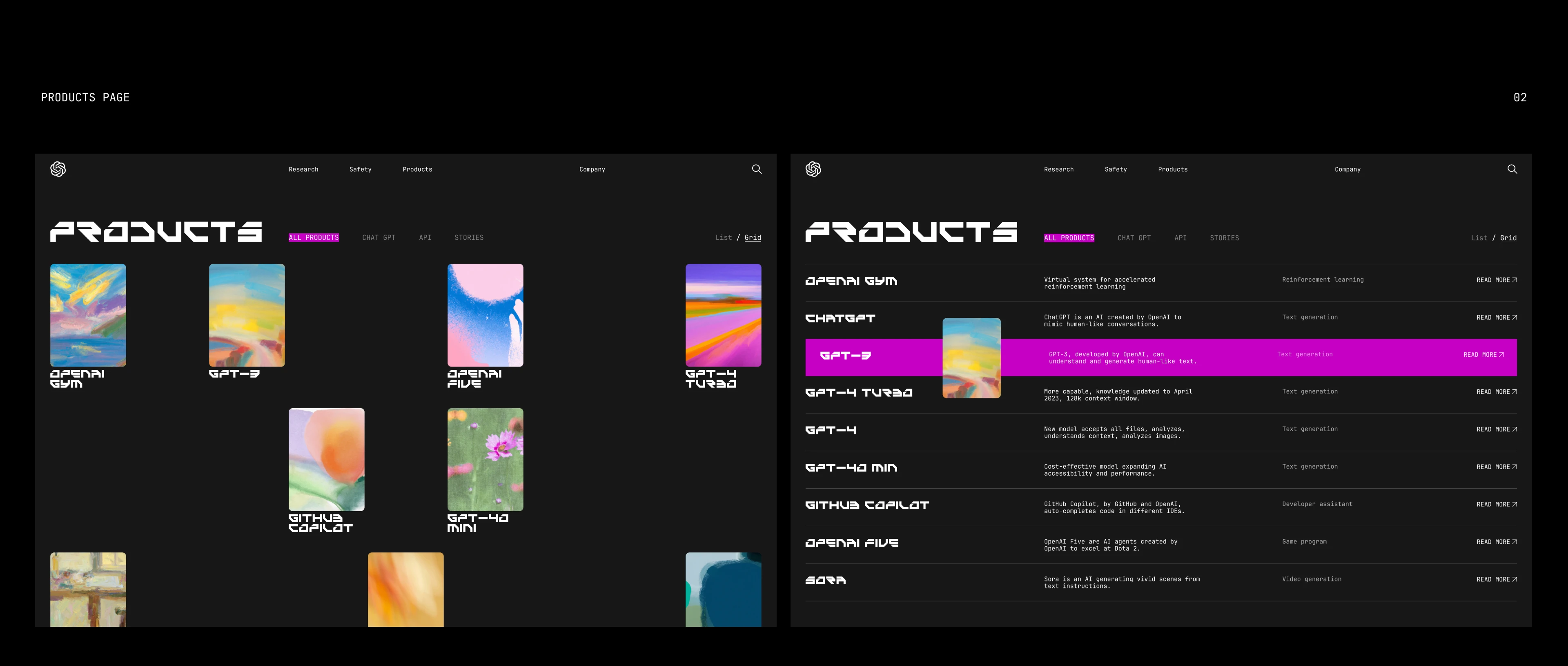The image size is (1568, 666).
Task: Open Research menu in left mockup
Action: (x=303, y=170)
